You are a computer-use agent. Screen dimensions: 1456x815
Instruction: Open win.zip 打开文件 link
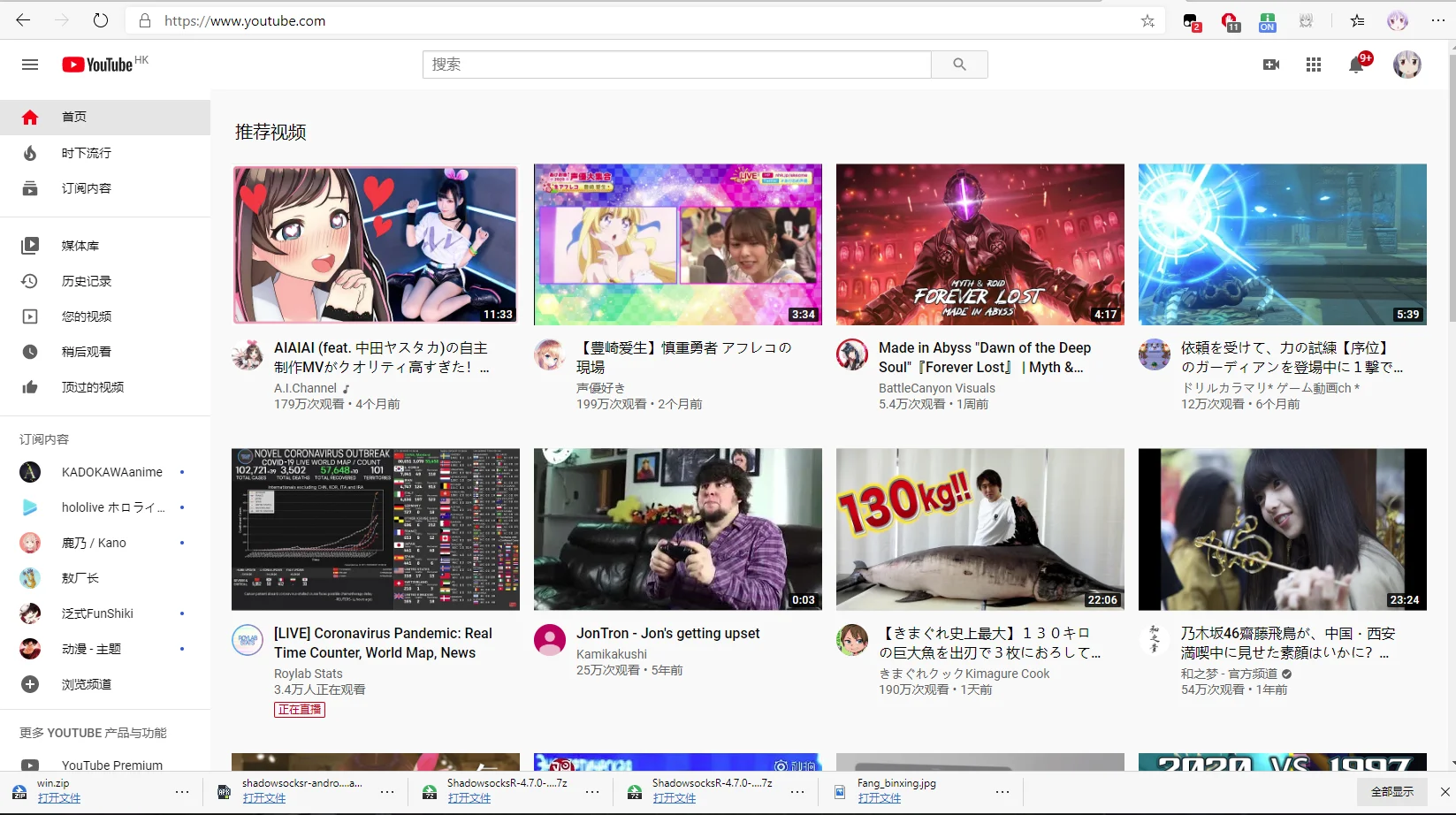pos(59,798)
